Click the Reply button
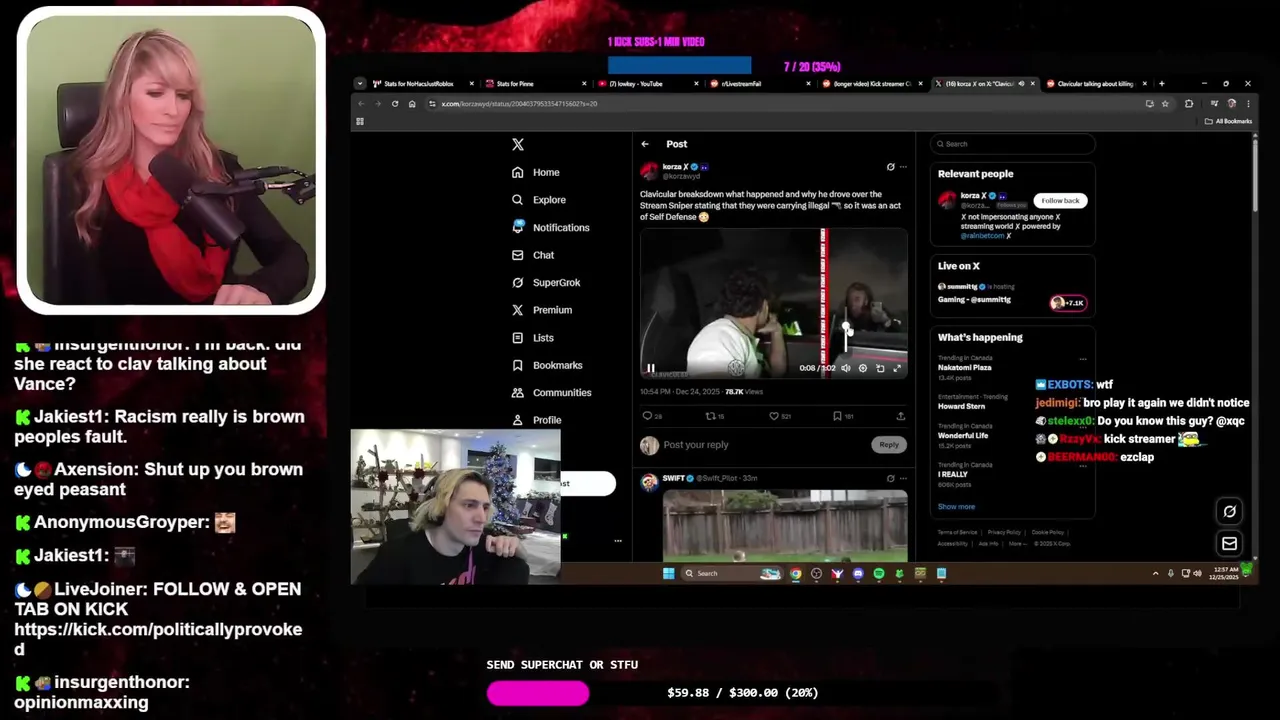This screenshot has height=720, width=1280. coord(889,445)
